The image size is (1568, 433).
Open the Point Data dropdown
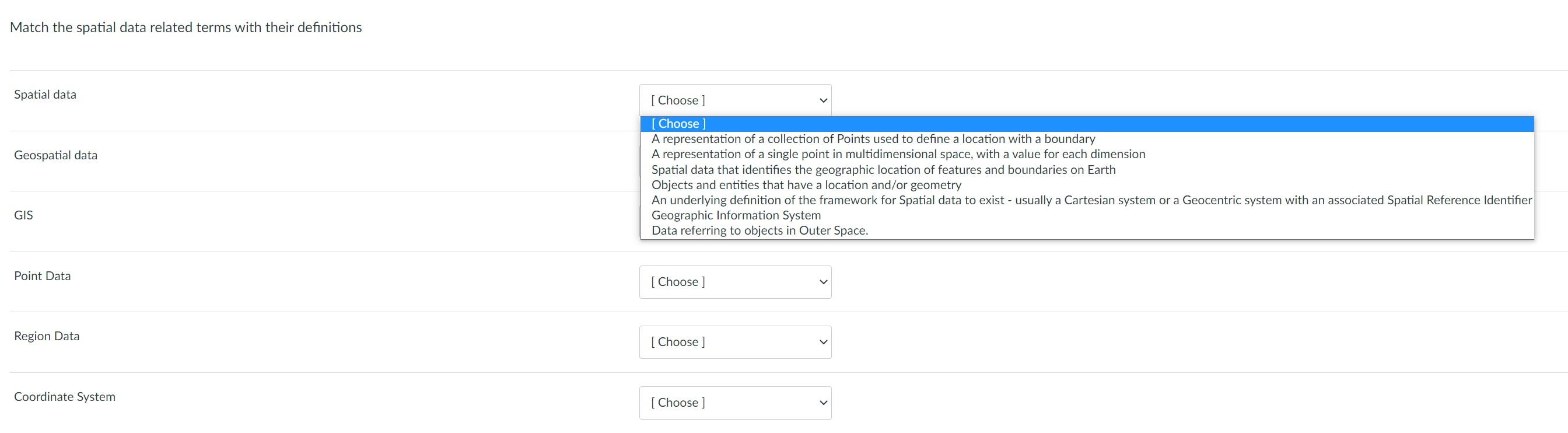tap(734, 282)
